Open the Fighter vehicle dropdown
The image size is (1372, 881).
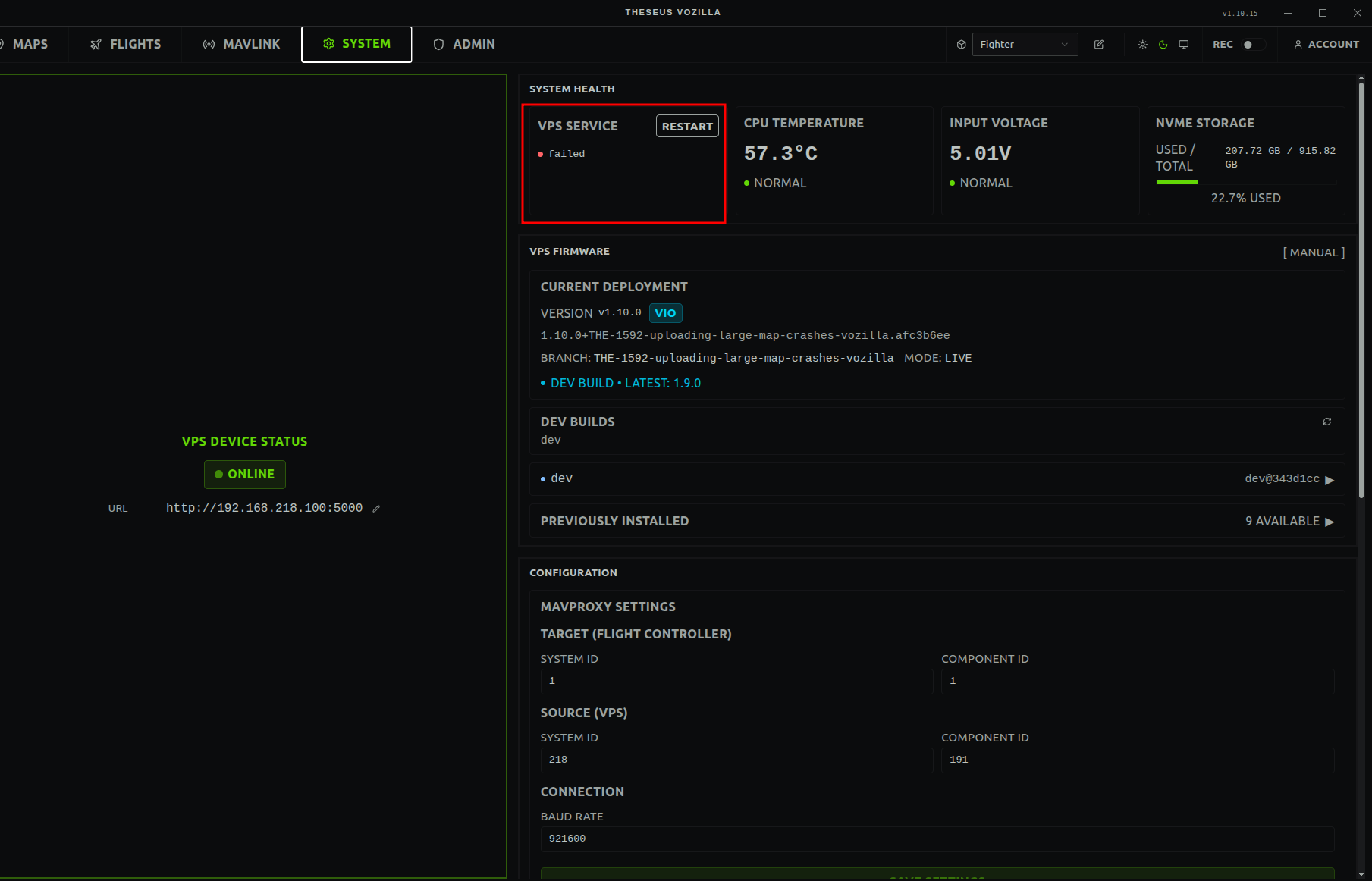pos(1024,45)
